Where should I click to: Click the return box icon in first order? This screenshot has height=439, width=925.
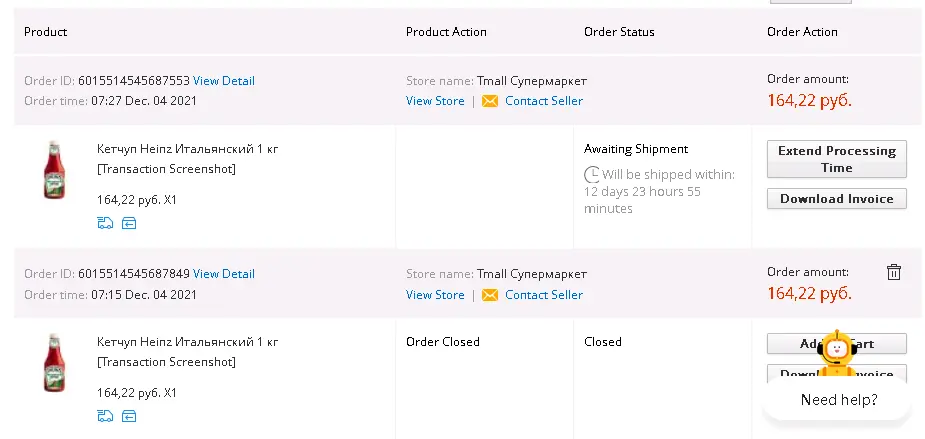[x=129, y=223]
